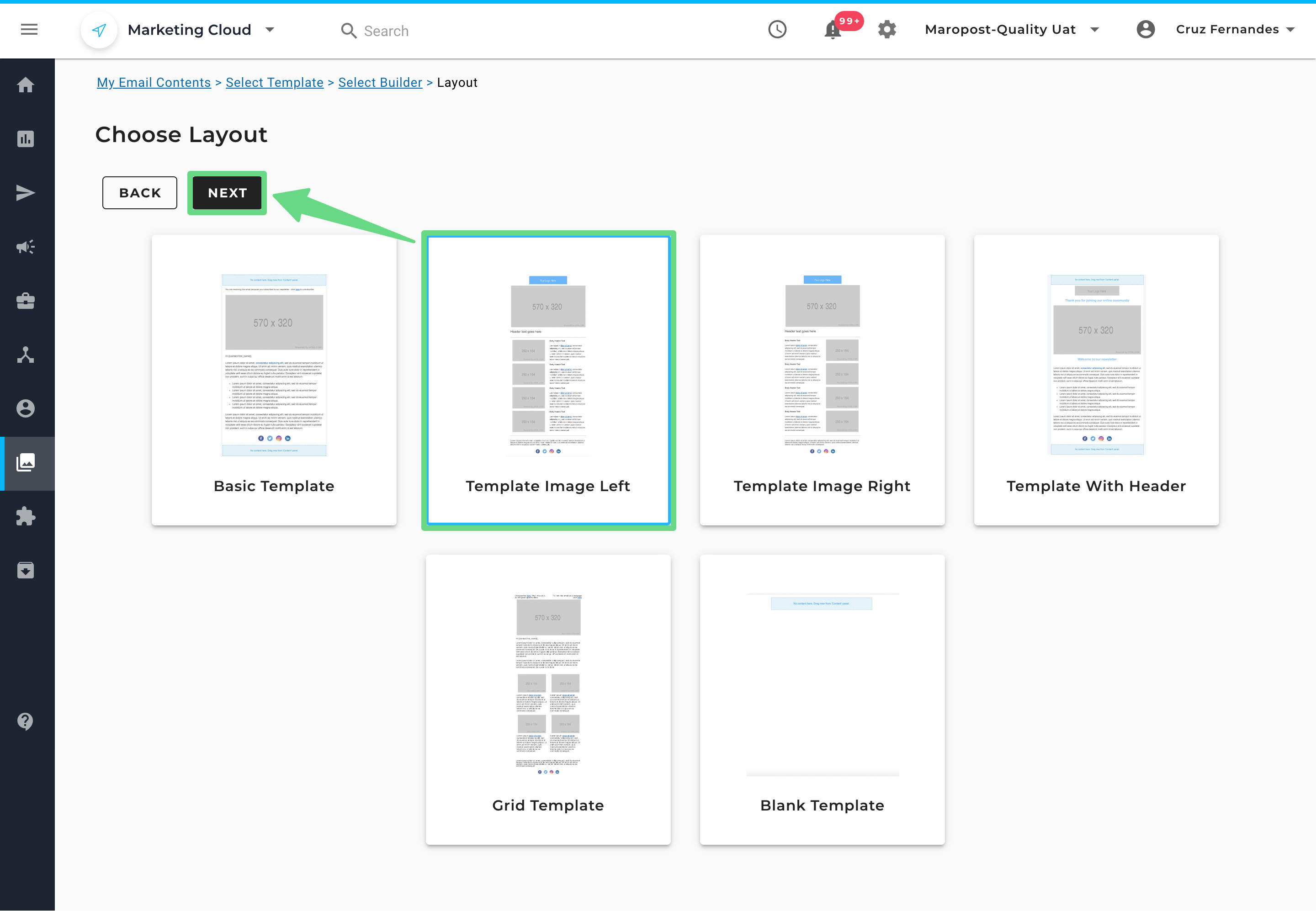This screenshot has height=911, width=1316.
Task: Open the help question mark icon
Action: (x=26, y=721)
